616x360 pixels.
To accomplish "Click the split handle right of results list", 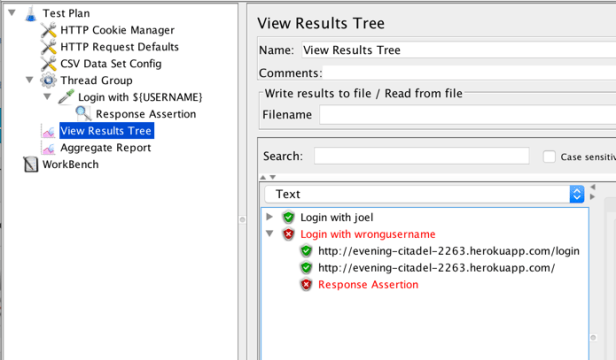I will click(x=593, y=338).
